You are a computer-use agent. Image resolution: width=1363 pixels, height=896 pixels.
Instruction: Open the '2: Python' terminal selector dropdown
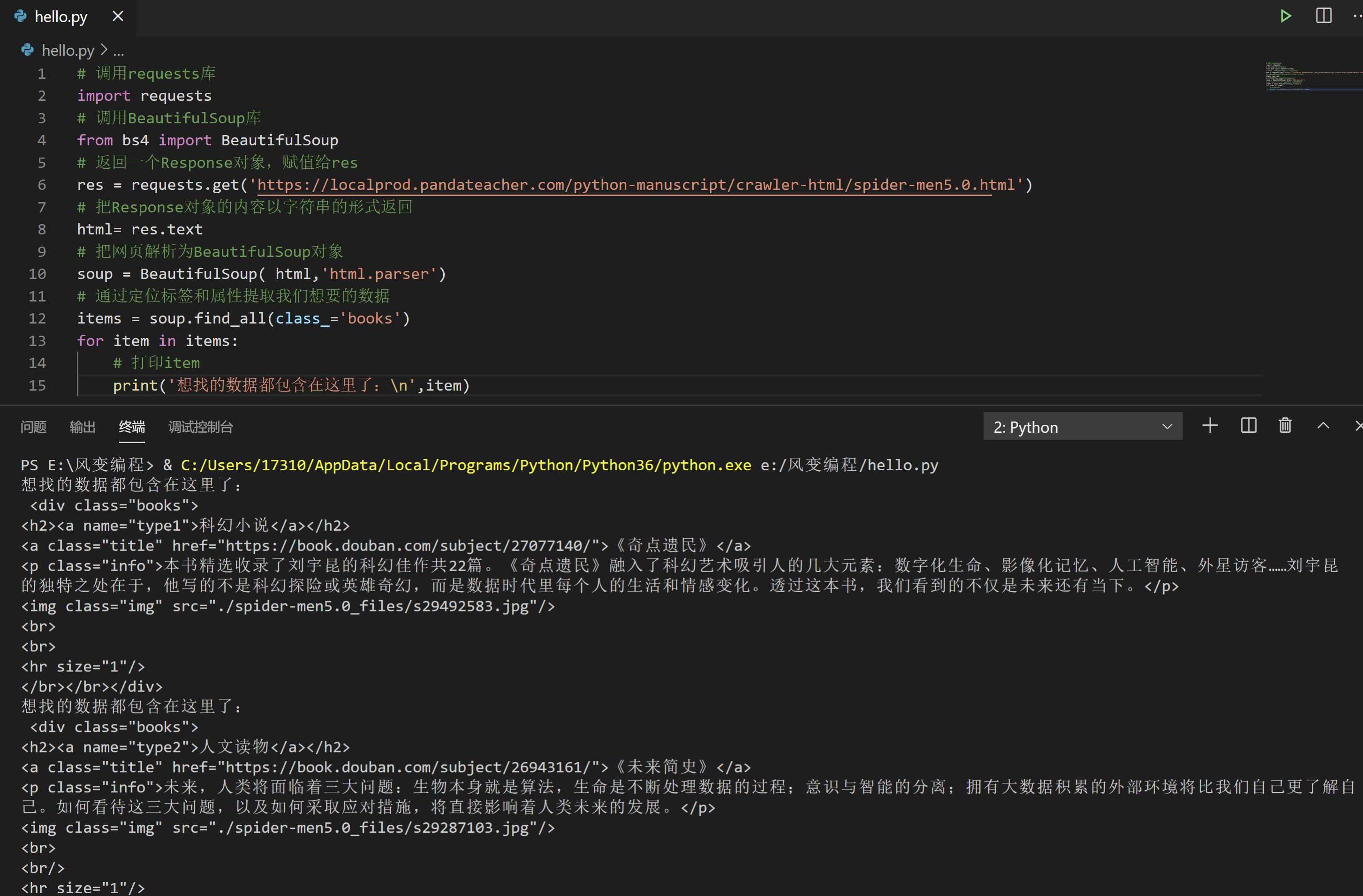(1083, 427)
